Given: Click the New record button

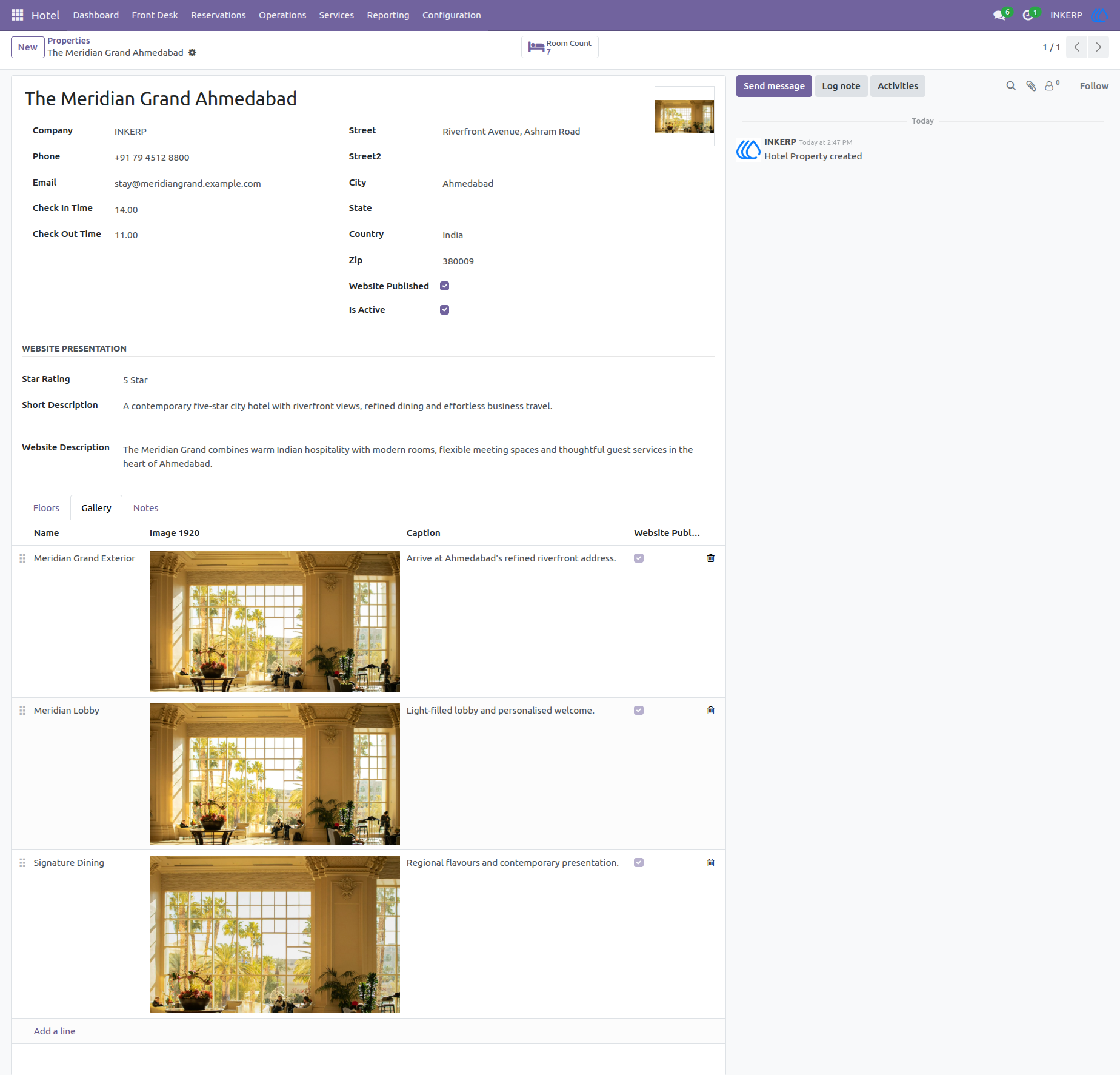Looking at the screenshot, I should (28, 47).
